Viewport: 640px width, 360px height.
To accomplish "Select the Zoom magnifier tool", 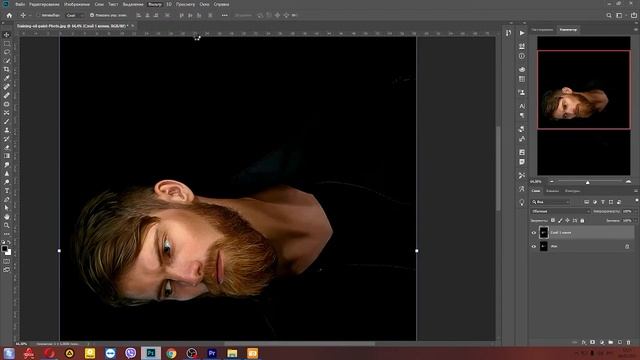I will point(7,225).
